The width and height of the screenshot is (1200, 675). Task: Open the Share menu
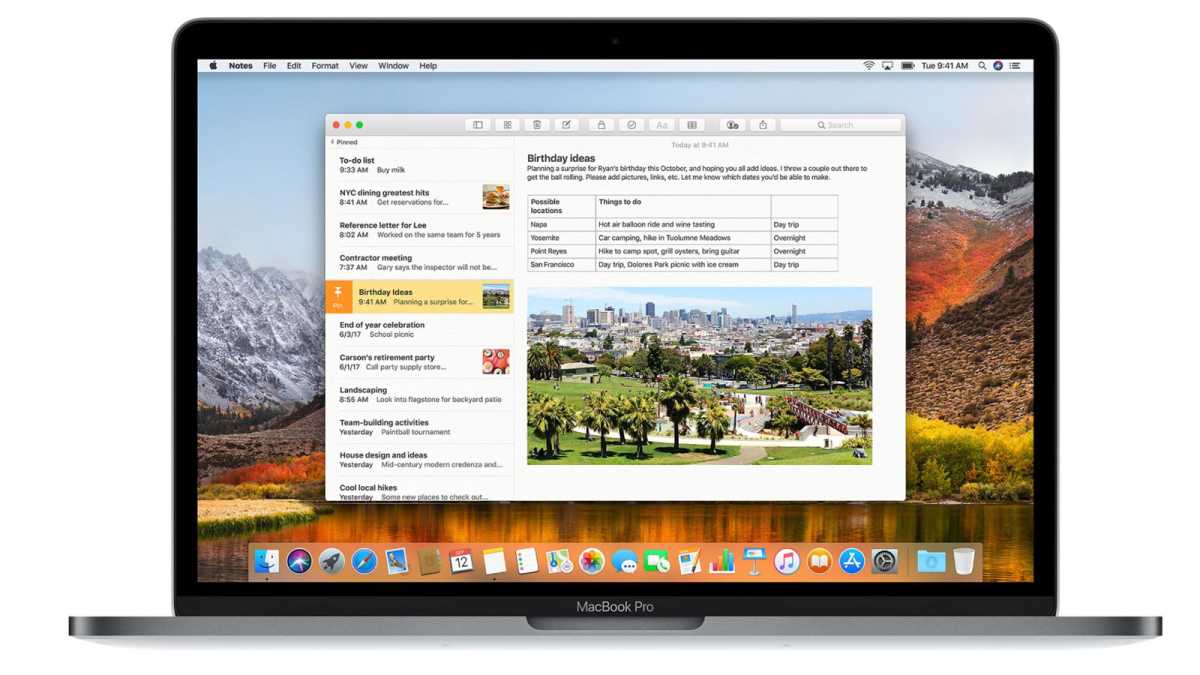[x=762, y=124]
